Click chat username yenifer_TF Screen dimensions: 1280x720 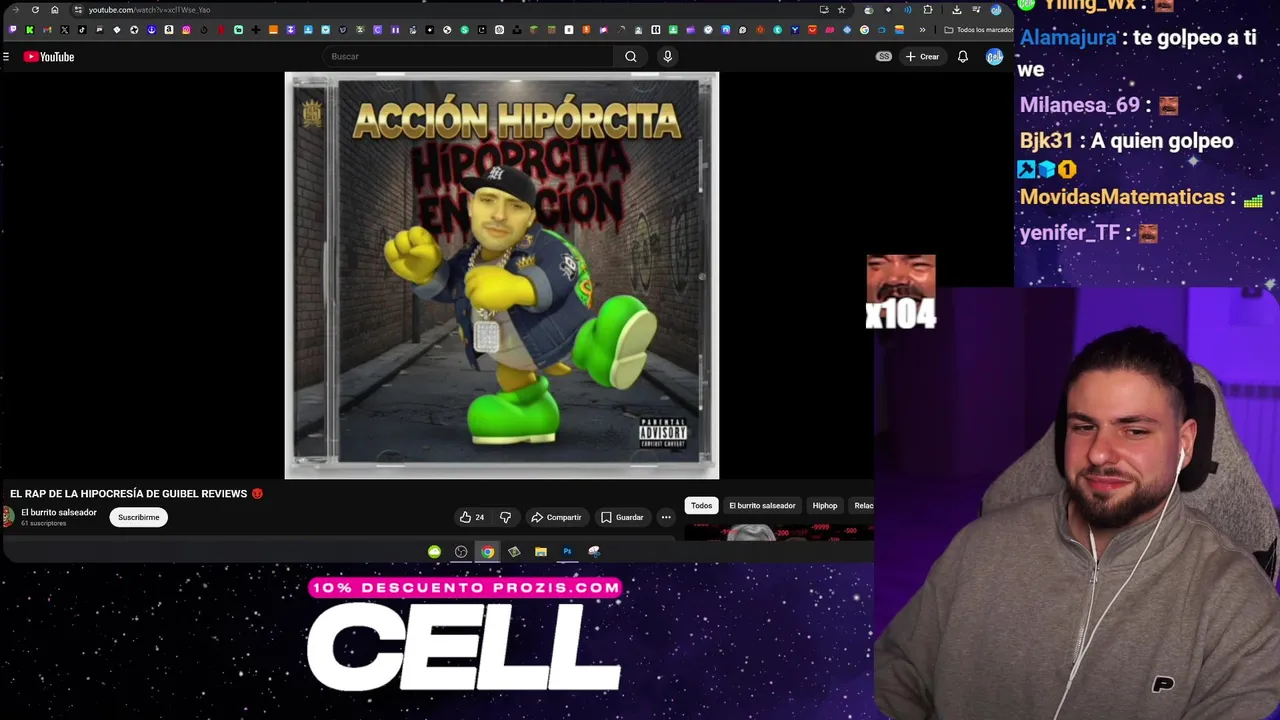coord(1070,233)
